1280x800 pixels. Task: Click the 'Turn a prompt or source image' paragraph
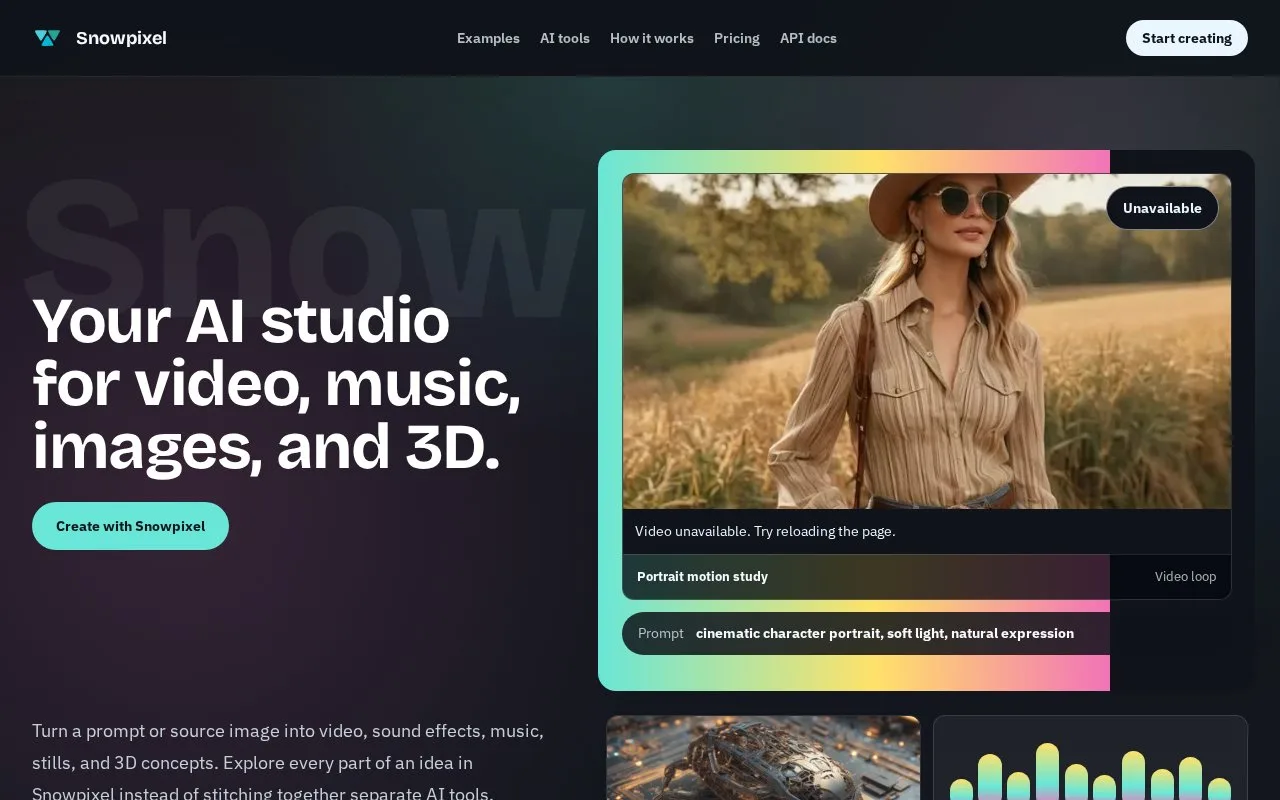click(288, 762)
